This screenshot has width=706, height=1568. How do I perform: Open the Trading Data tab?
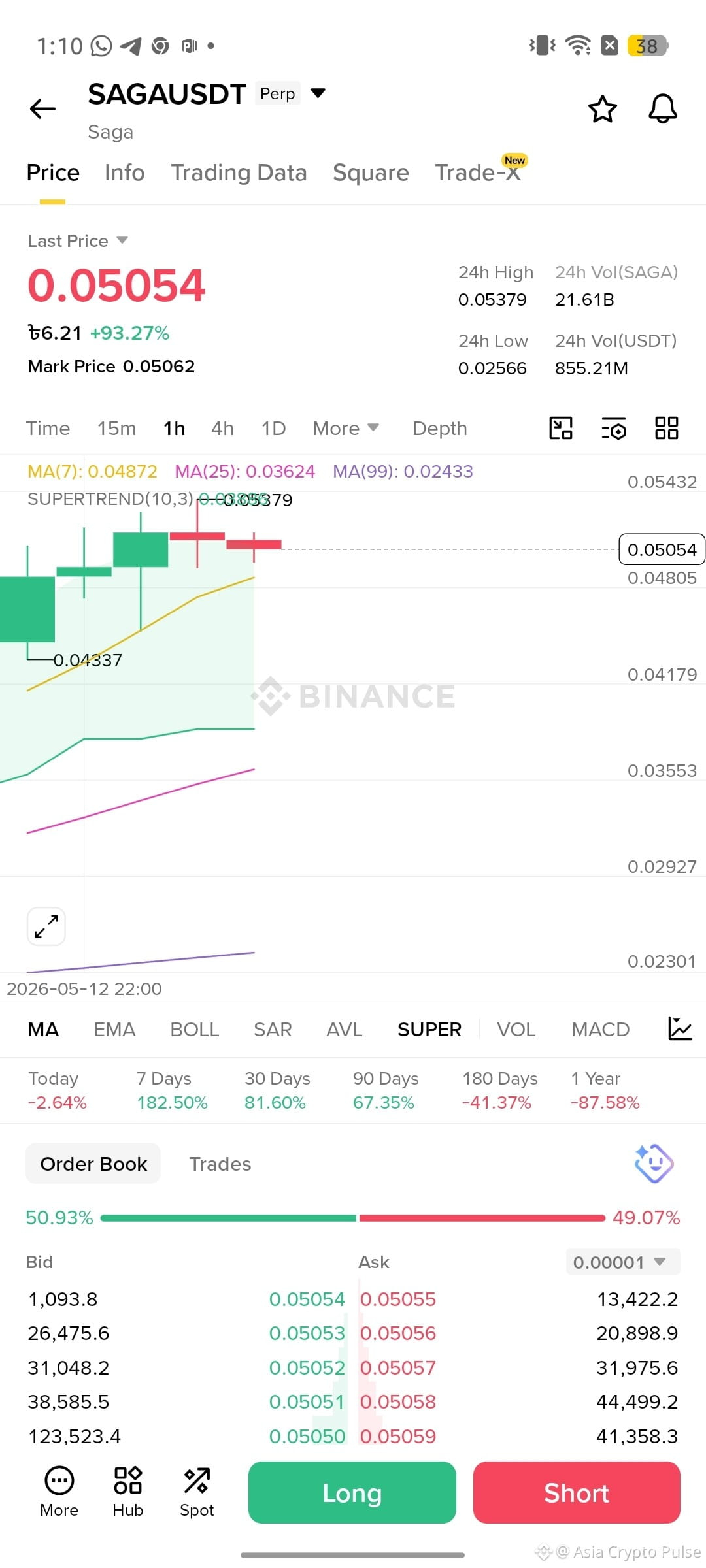239,172
